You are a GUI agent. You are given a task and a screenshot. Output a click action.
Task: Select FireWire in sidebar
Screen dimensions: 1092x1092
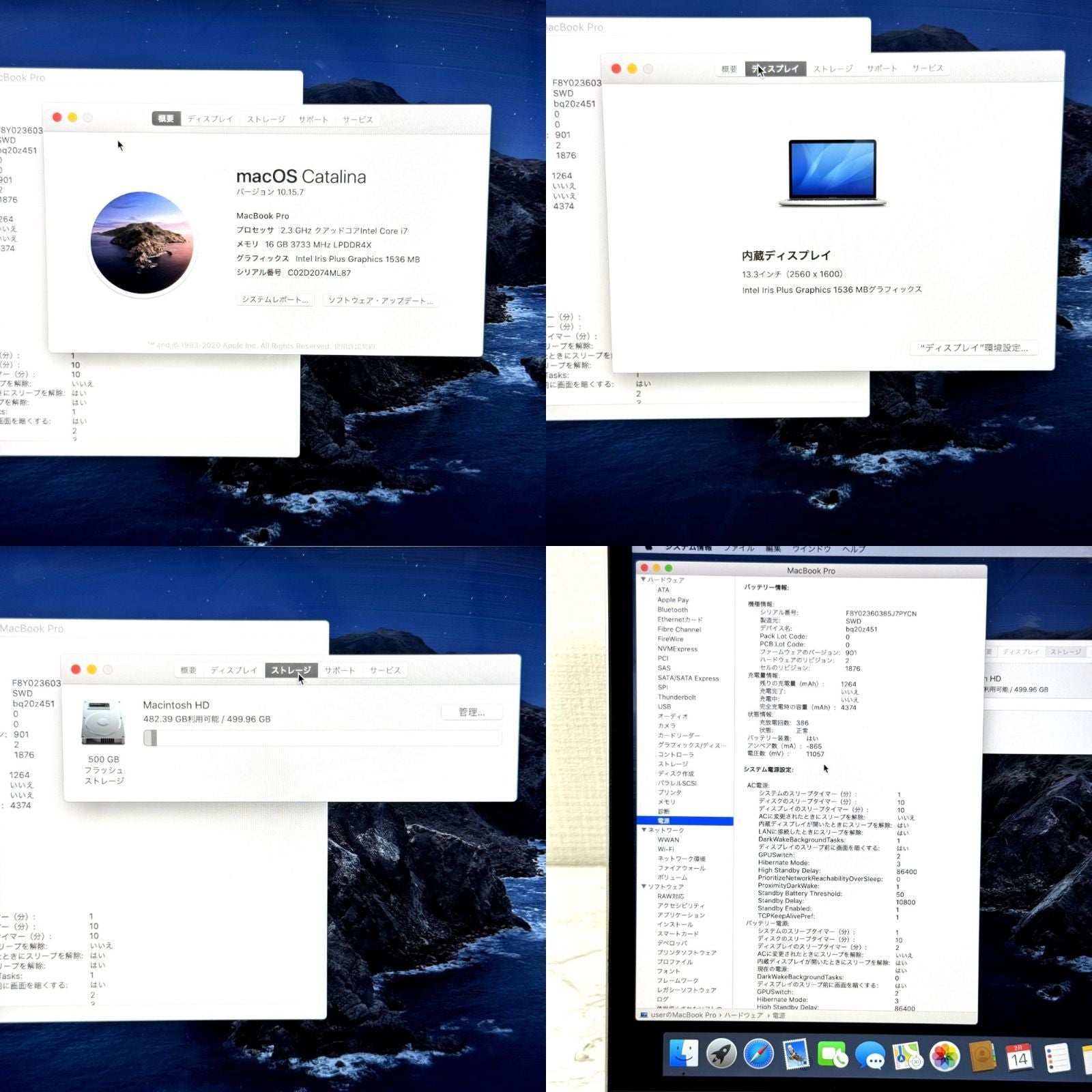670,639
